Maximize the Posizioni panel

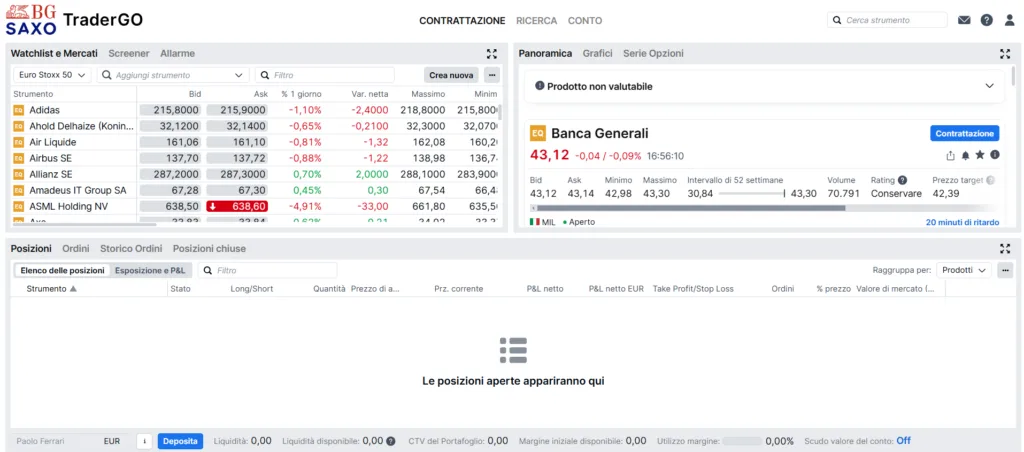click(x=1005, y=249)
